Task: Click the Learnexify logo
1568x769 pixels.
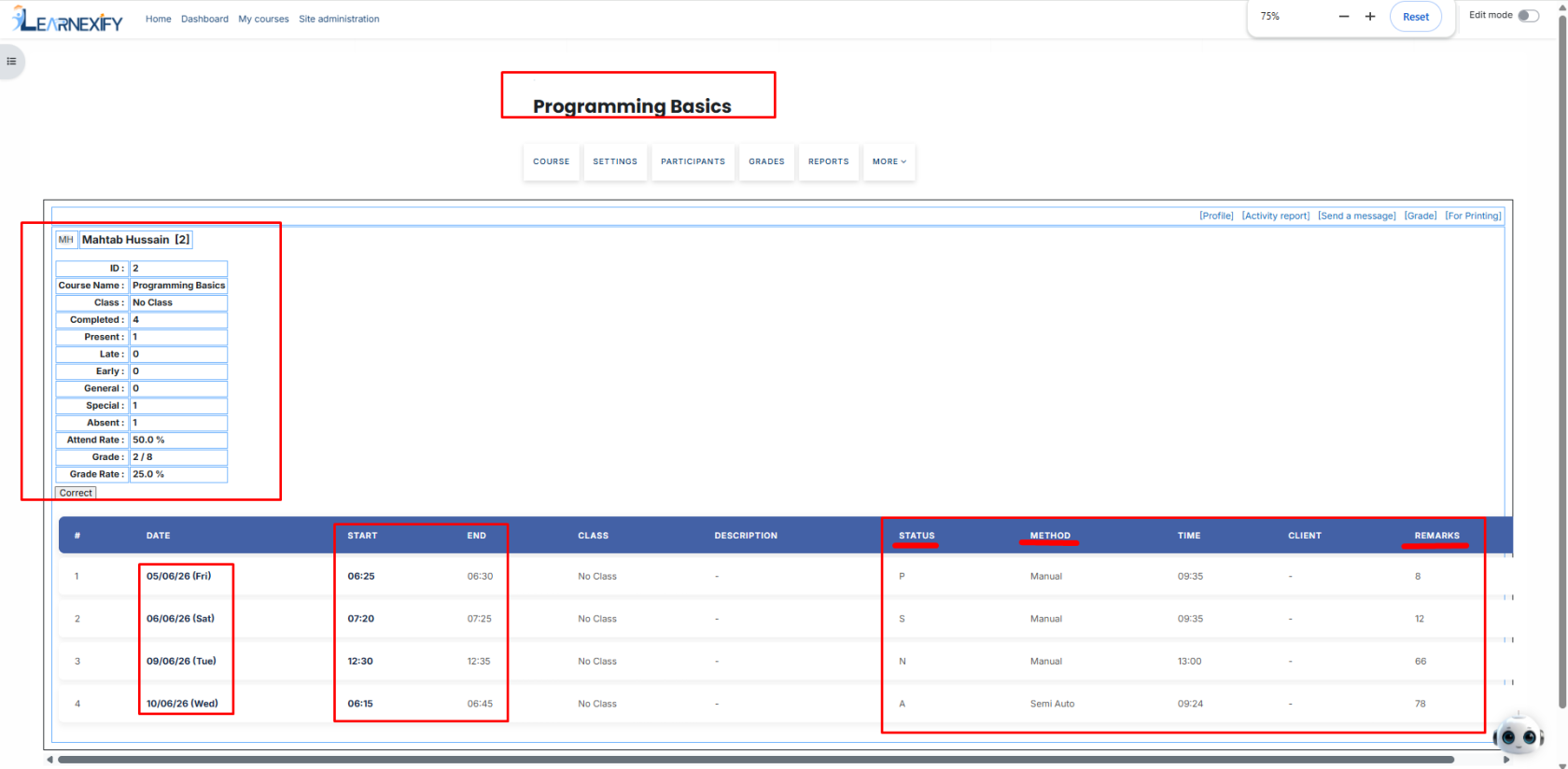Action: pos(67,20)
